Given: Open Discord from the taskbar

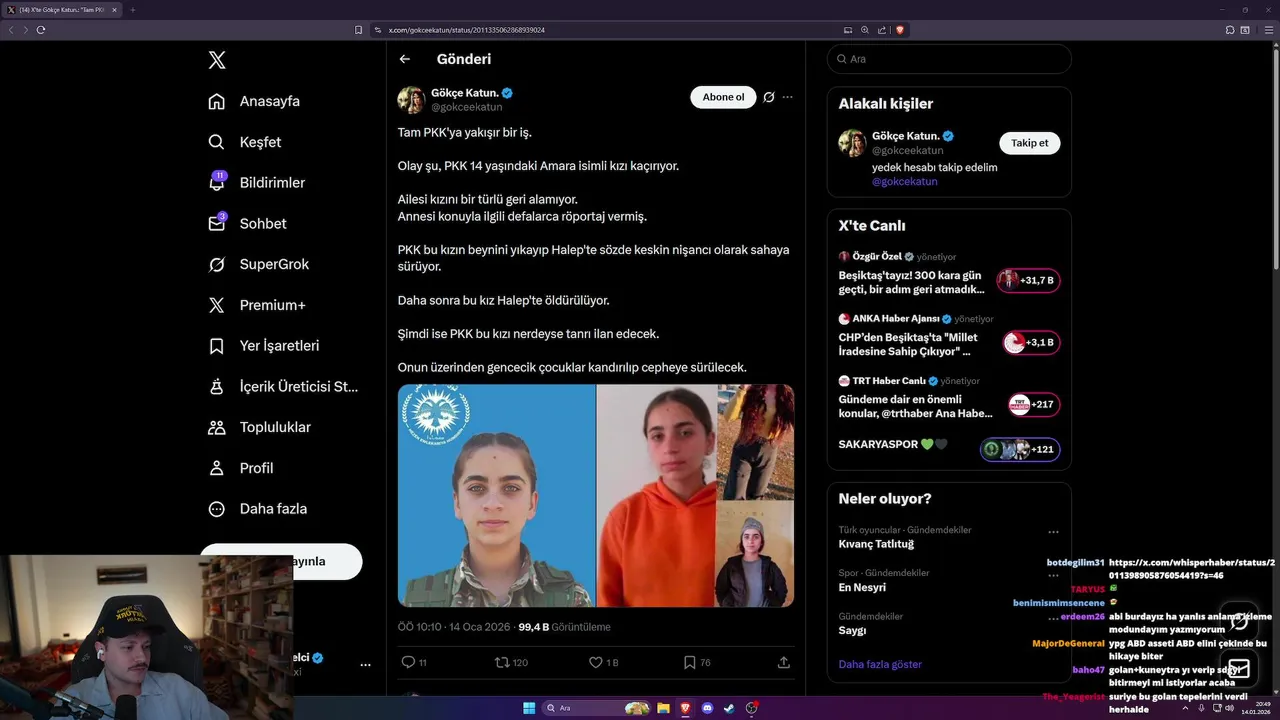Looking at the screenshot, I should click(707, 708).
